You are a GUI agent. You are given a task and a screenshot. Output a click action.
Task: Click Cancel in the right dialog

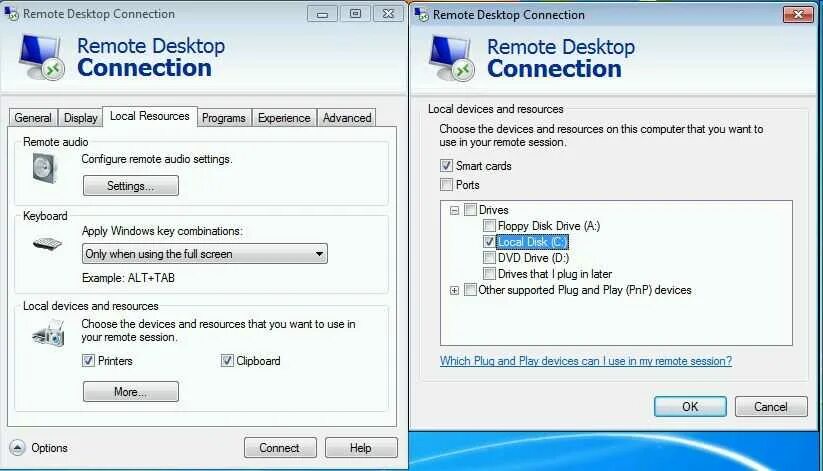tap(771, 406)
